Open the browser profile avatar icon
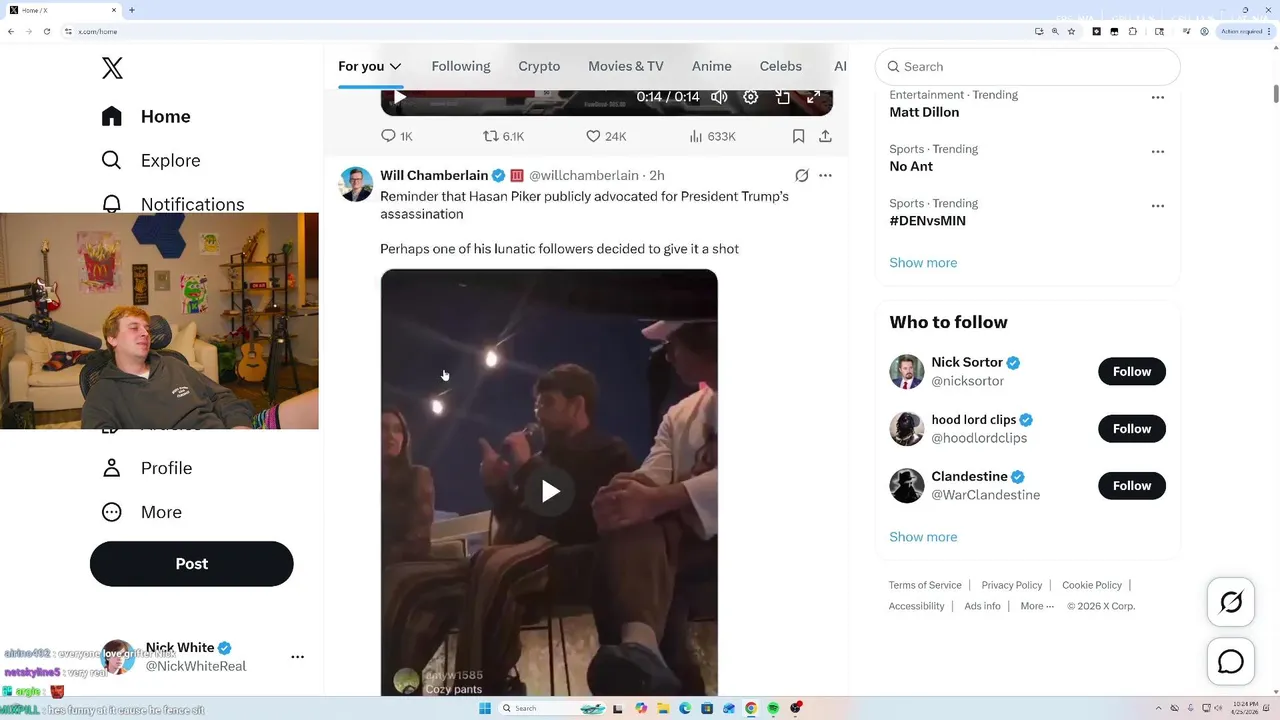1280x720 pixels. coord(1204,31)
